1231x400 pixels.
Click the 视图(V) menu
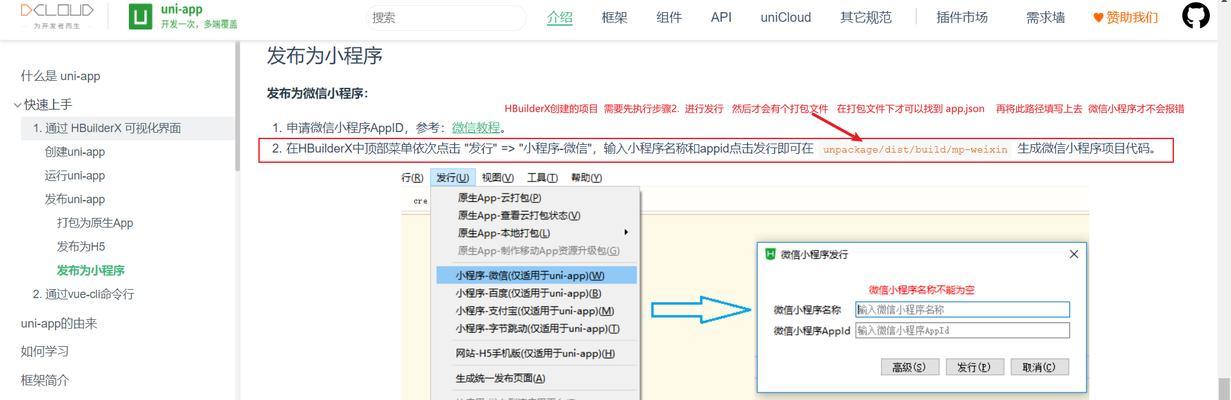pyautogui.click(x=497, y=177)
